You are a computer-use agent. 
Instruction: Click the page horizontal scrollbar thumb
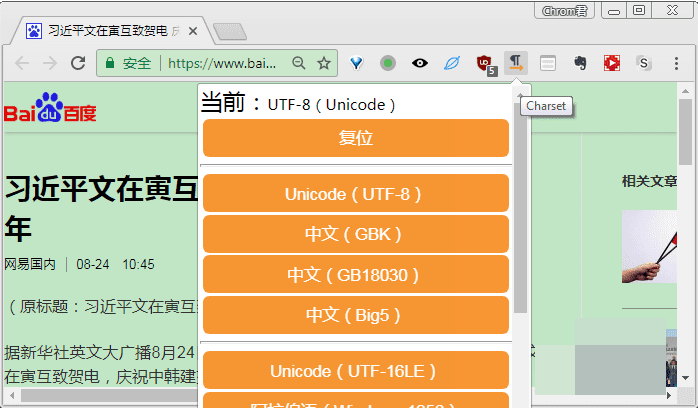tap(109, 395)
